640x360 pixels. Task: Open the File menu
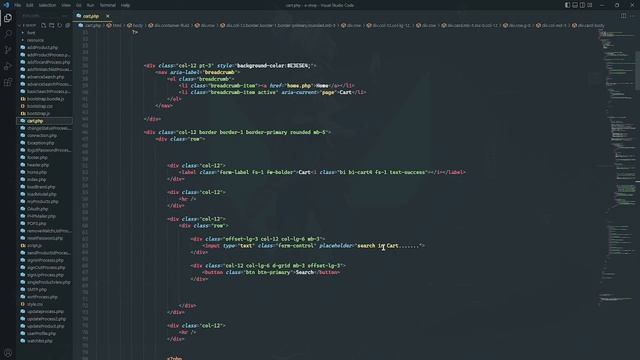click(18, 5)
